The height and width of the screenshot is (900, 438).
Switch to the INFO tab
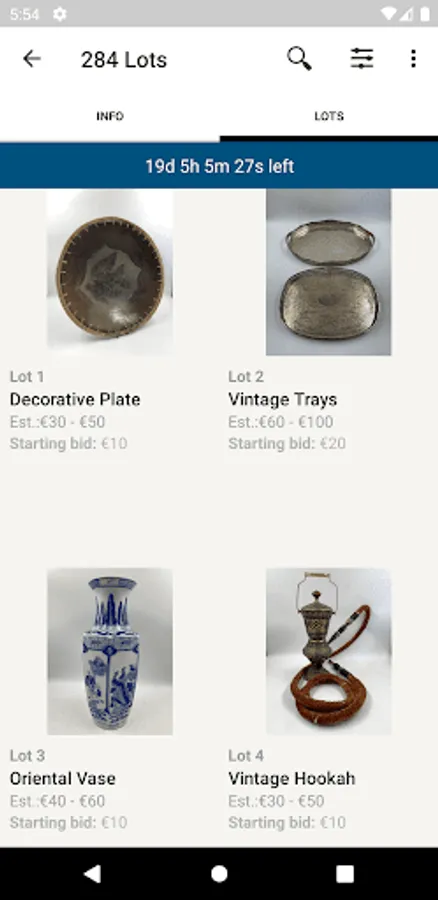[110, 116]
